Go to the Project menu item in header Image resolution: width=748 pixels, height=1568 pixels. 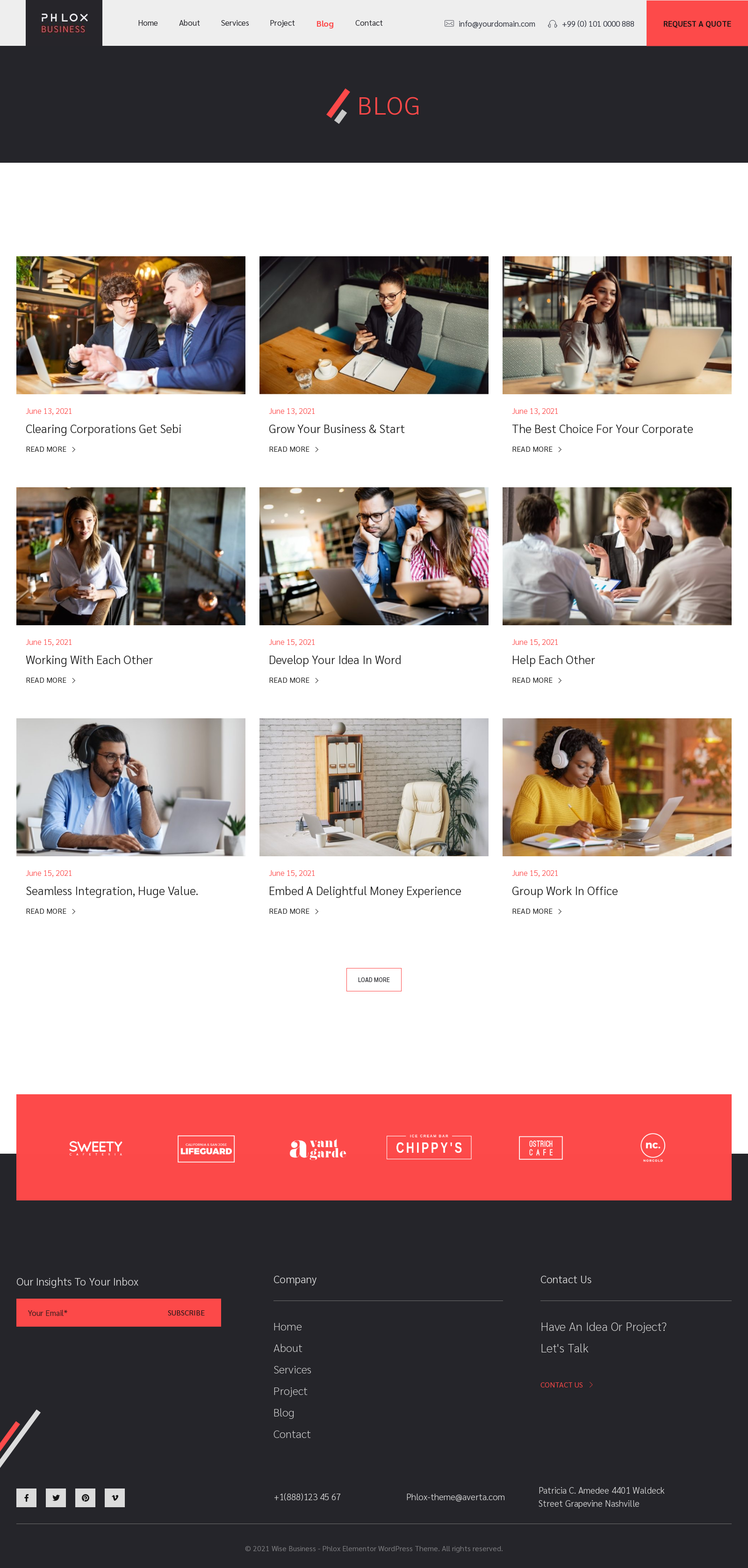282,23
